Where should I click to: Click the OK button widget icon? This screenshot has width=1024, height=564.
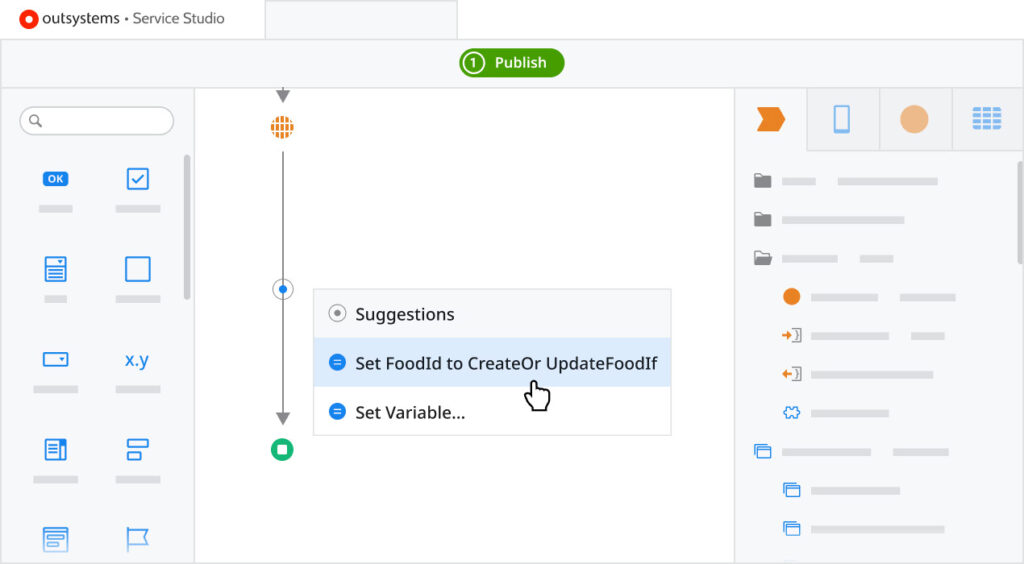56,179
